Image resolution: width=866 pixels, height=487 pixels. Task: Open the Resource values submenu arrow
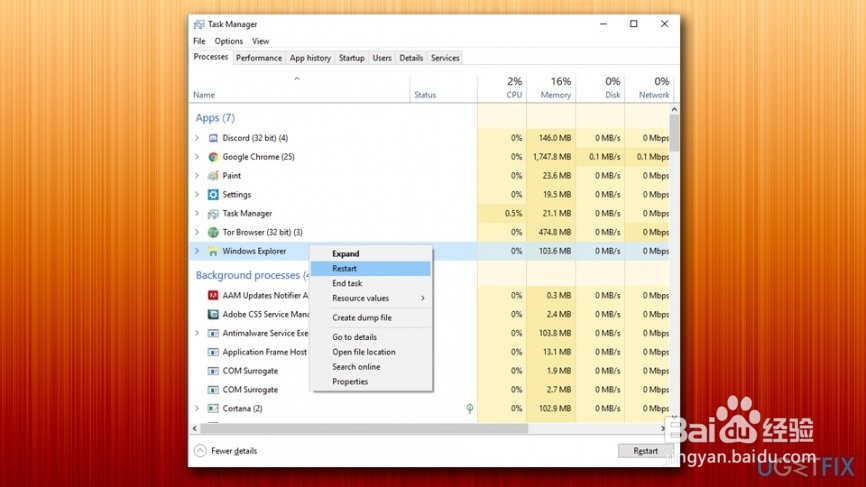pyautogui.click(x=423, y=298)
